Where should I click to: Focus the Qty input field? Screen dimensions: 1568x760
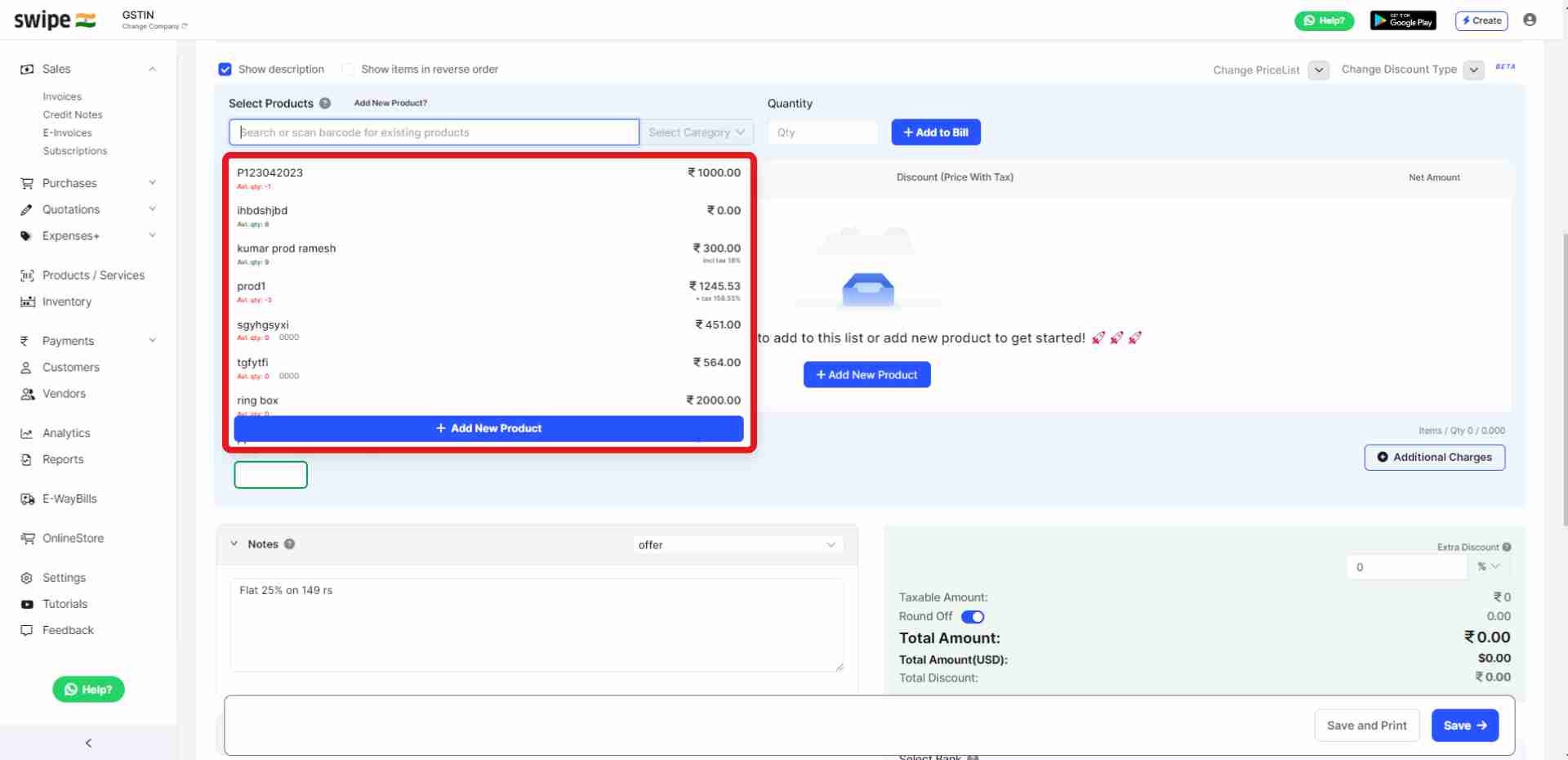[822, 132]
